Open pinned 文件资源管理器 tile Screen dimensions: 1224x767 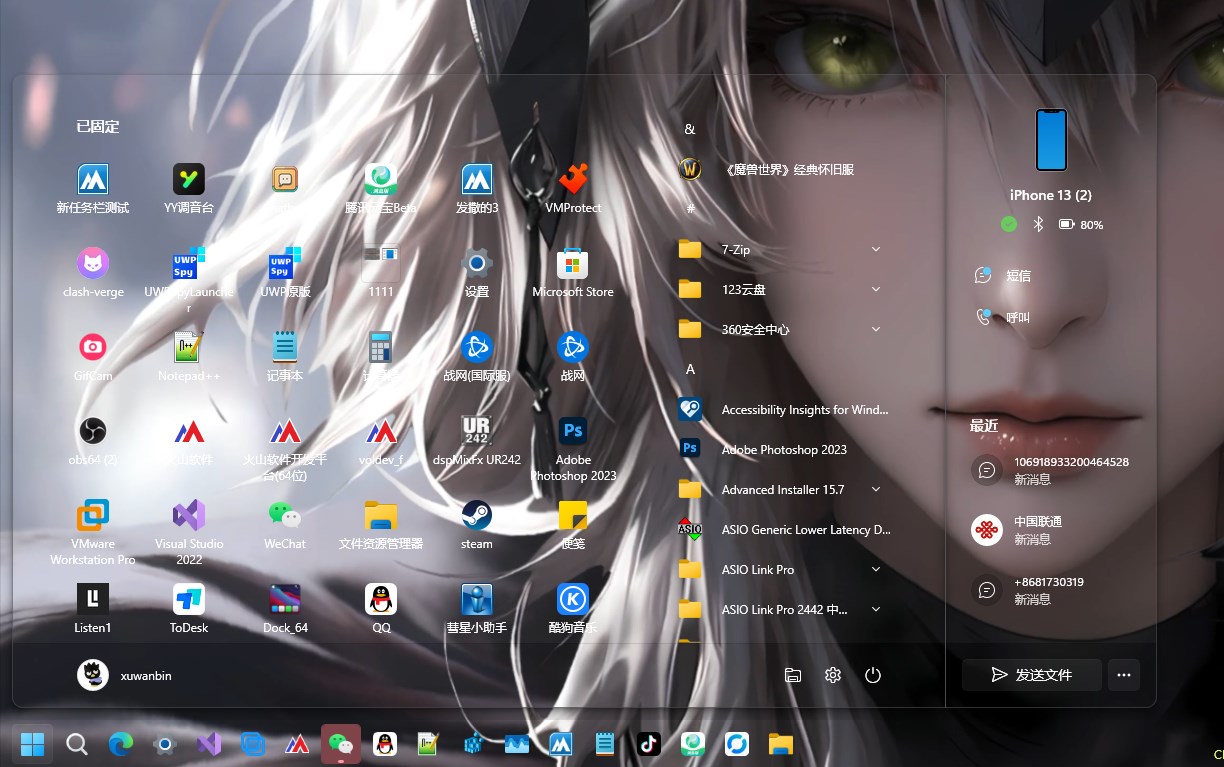pos(381,525)
